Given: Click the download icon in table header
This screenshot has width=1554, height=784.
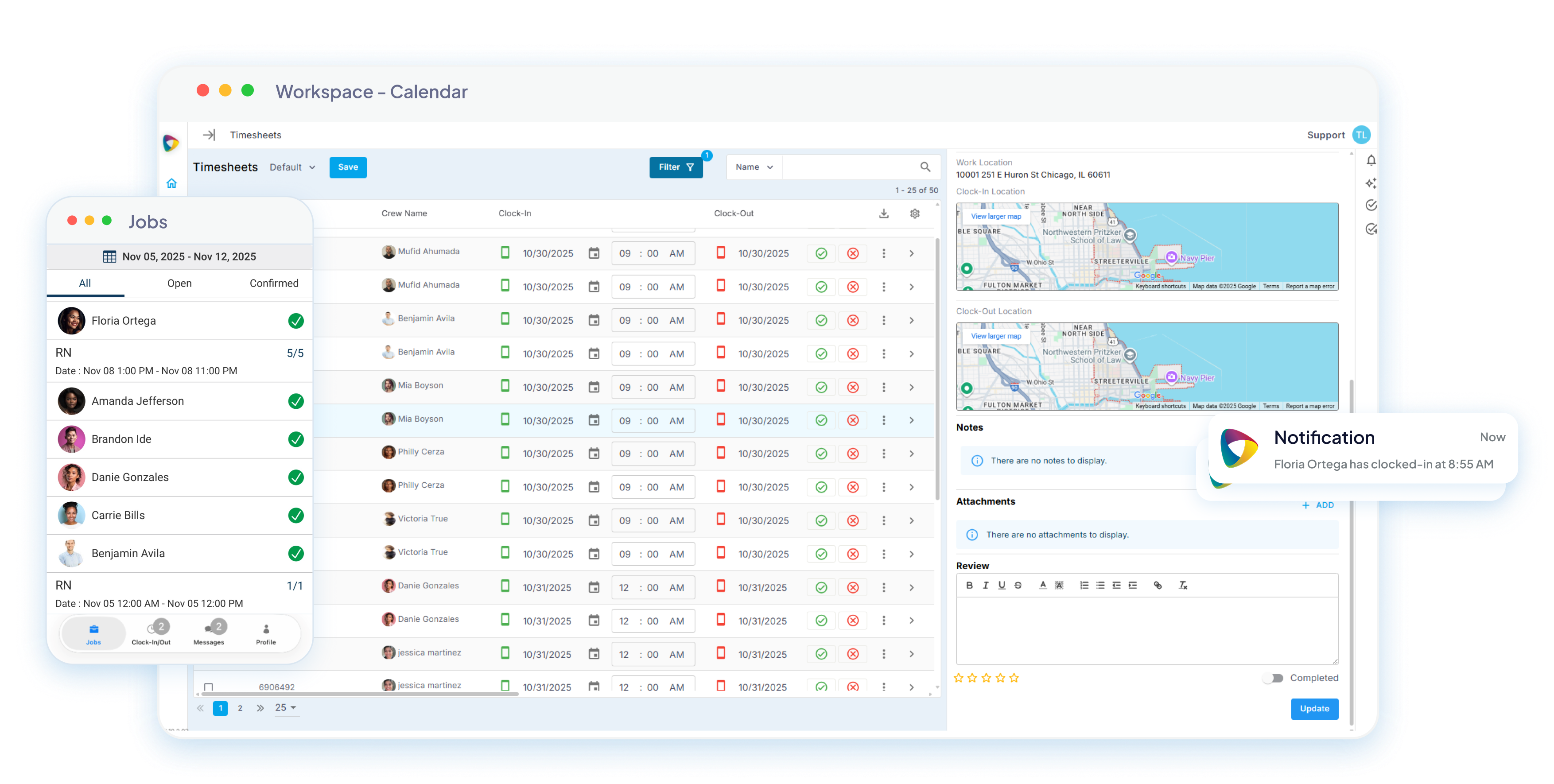Looking at the screenshot, I should point(884,213).
